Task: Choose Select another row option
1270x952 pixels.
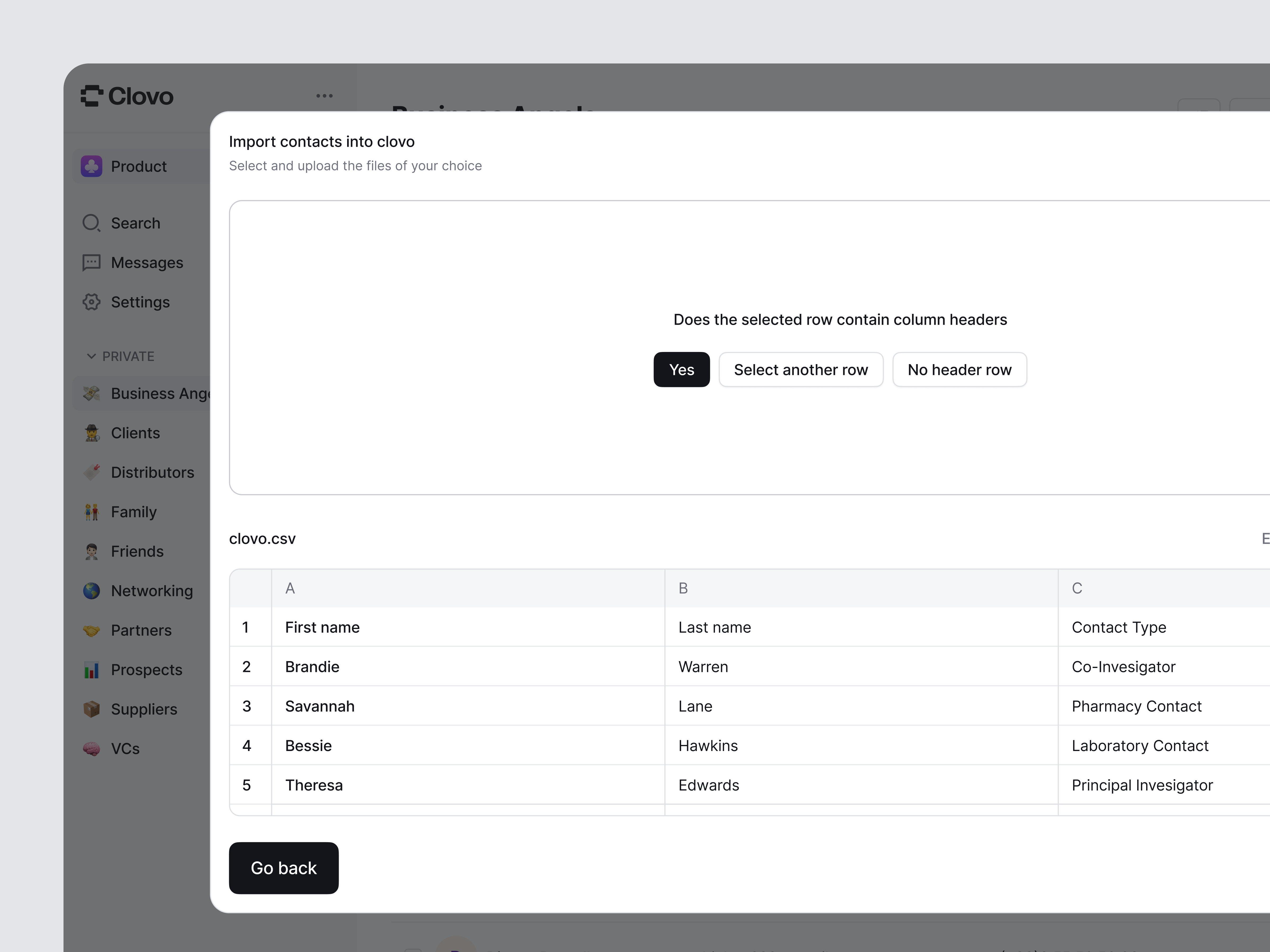Action: pos(800,369)
